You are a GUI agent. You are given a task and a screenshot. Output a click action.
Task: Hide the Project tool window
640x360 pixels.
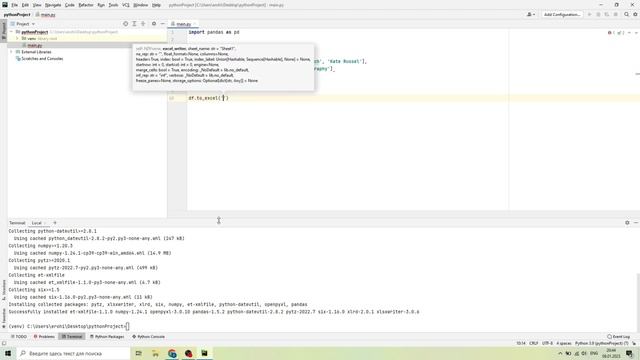(162, 24)
